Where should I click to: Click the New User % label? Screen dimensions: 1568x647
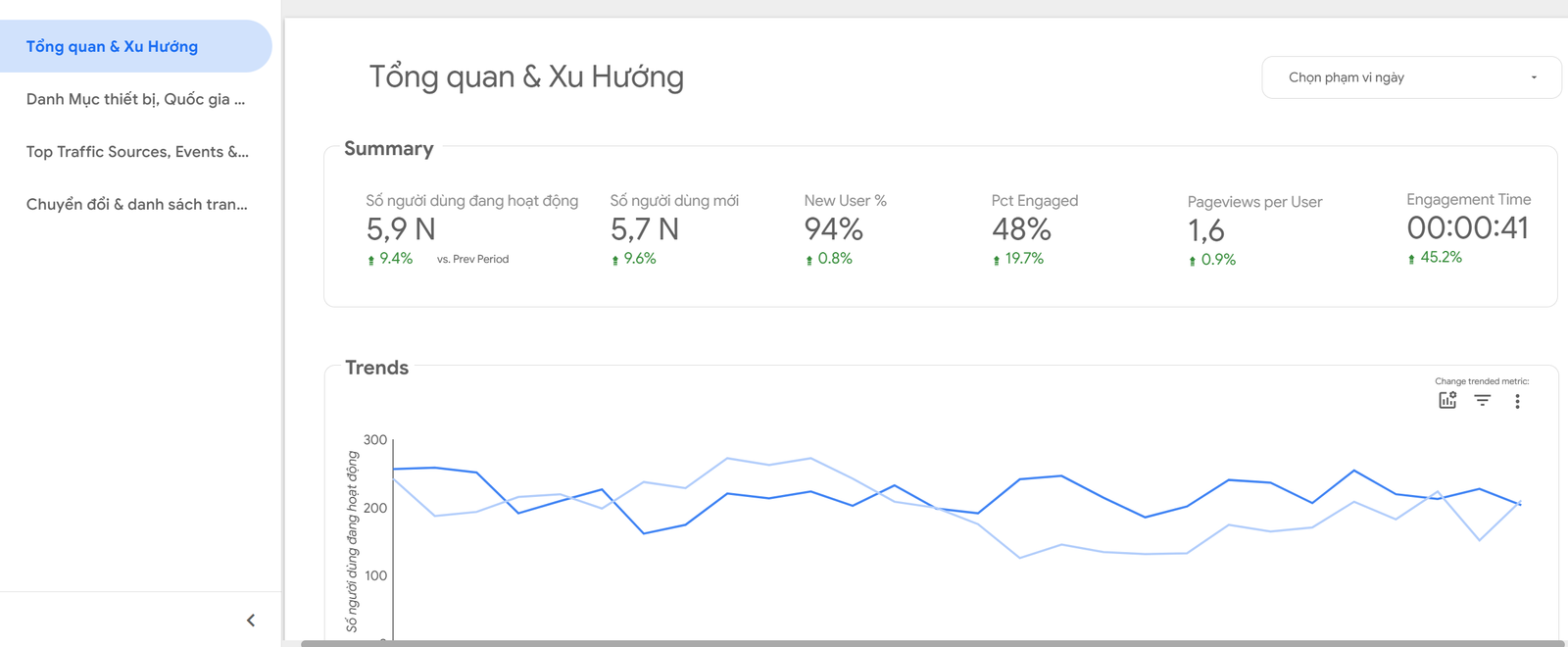tap(846, 201)
